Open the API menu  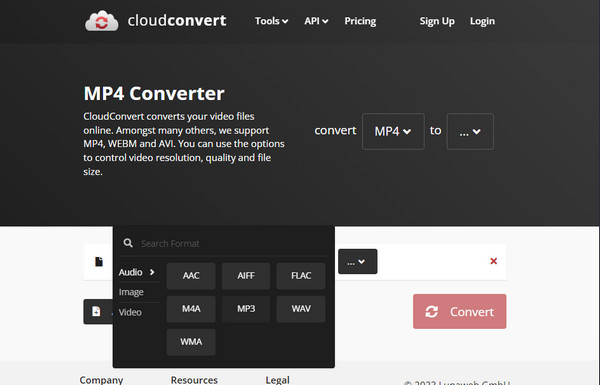click(316, 21)
